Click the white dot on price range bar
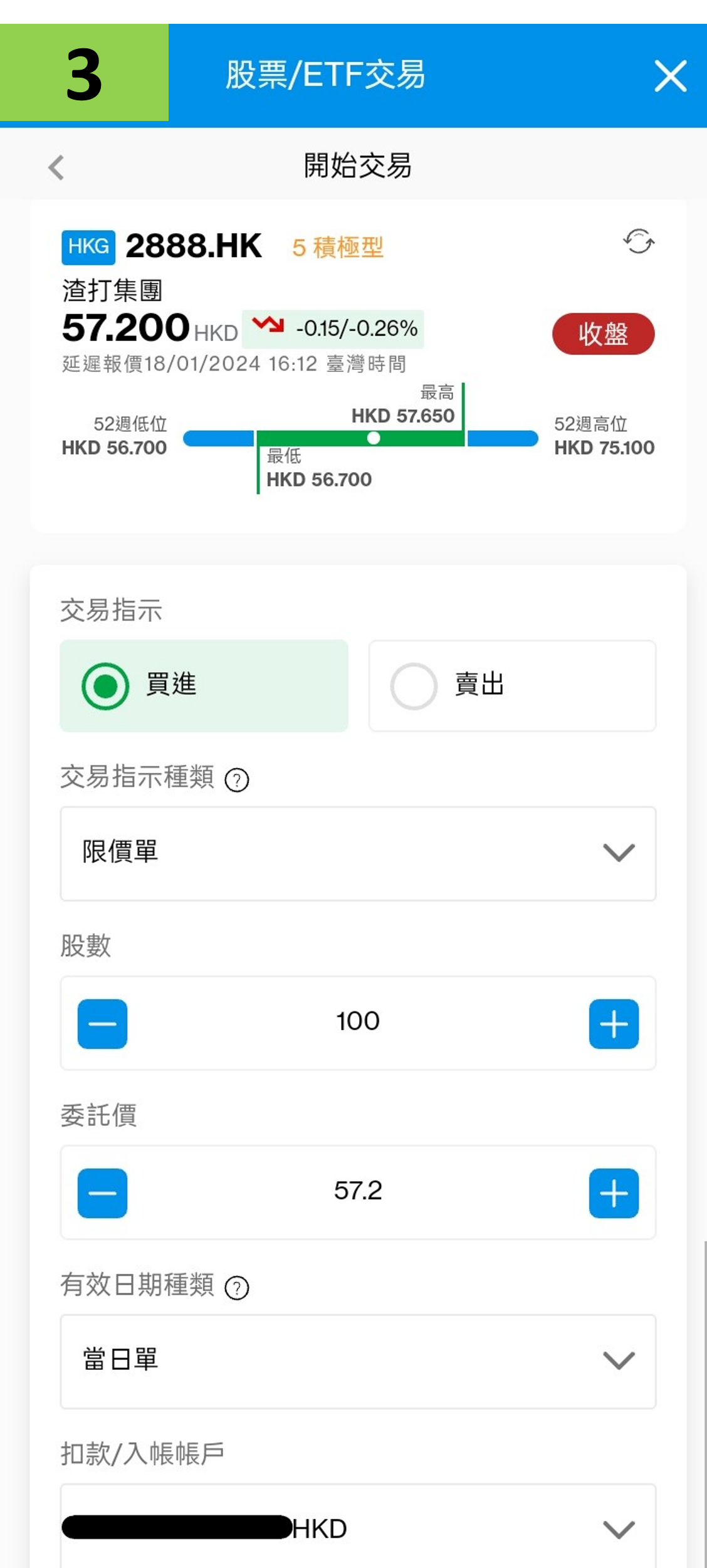The image size is (707, 1568). 374,438
